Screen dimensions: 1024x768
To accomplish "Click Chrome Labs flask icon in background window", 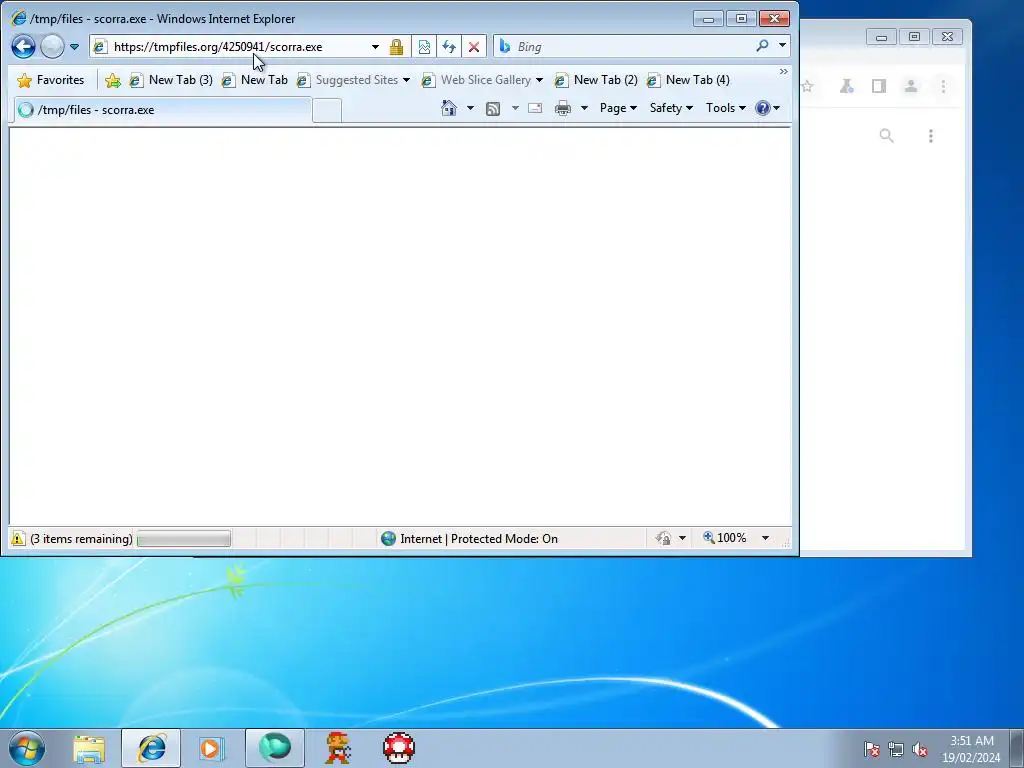I will 847,86.
